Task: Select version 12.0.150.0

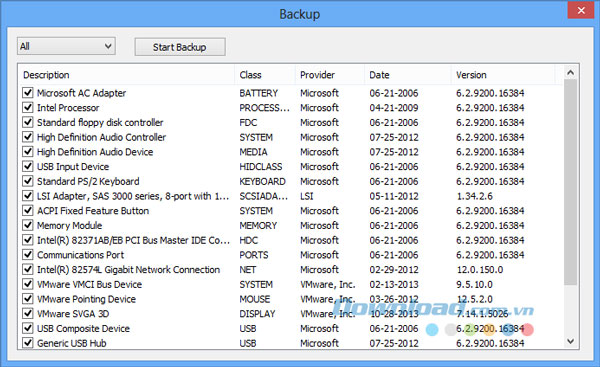Action: pos(480,270)
